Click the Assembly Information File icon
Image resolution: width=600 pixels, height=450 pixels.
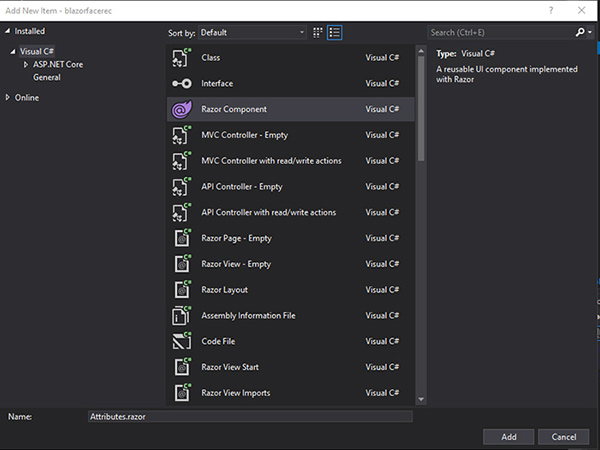pos(182,315)
